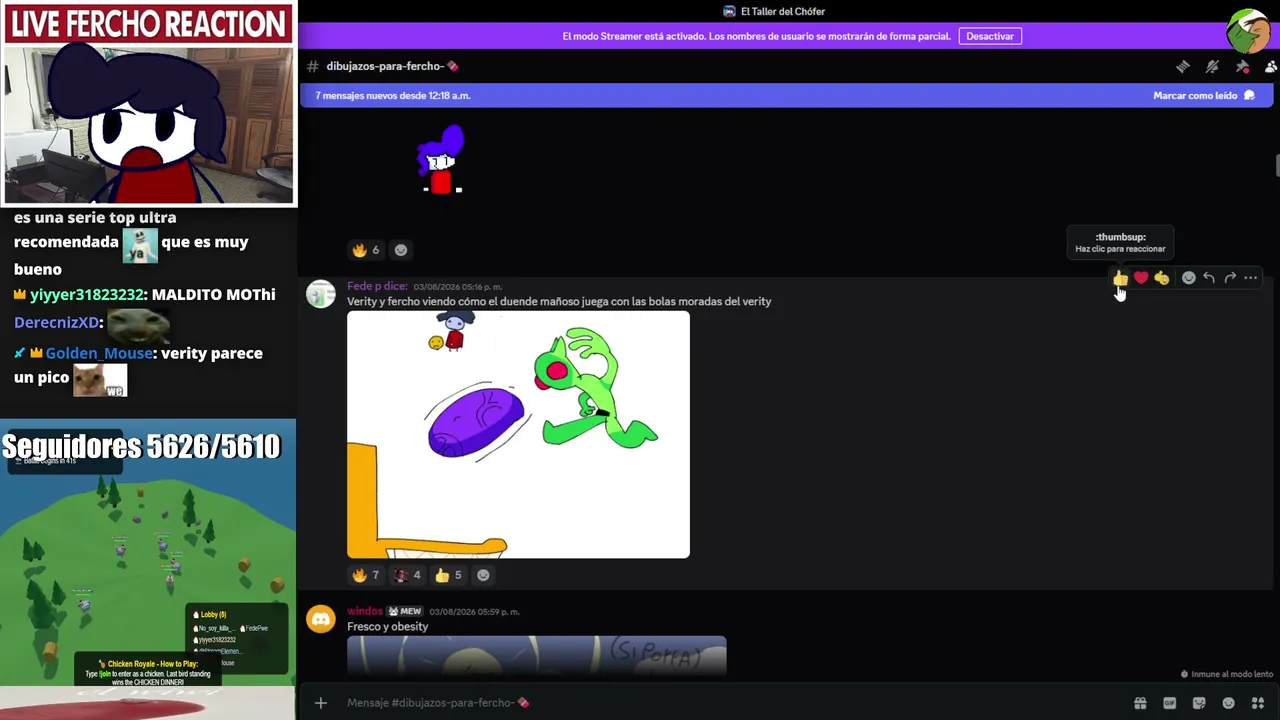Click the windos username
Screen dimensions: 1280x720
(365, 611)
